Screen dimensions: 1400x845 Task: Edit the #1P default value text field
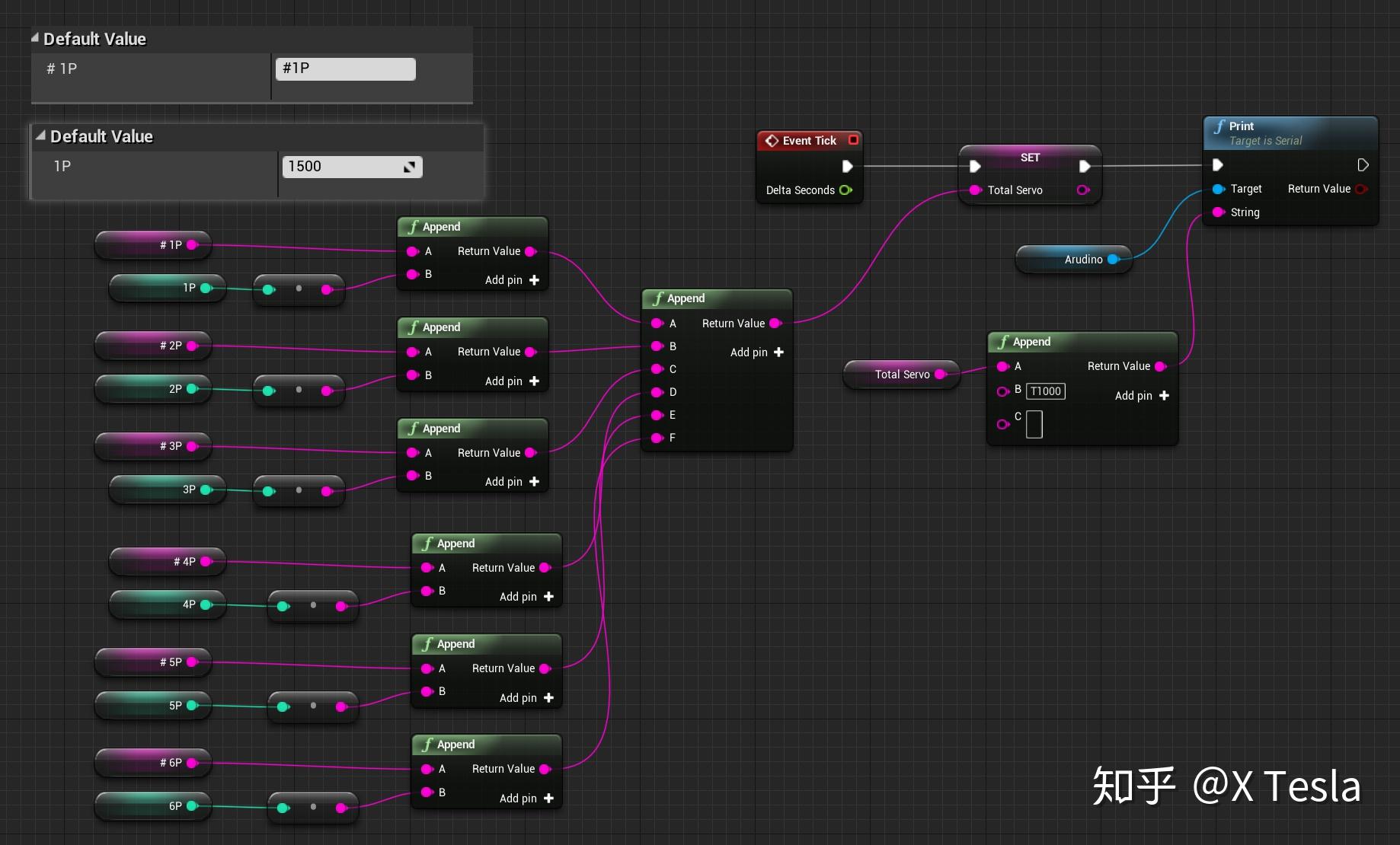pos(345,69)
